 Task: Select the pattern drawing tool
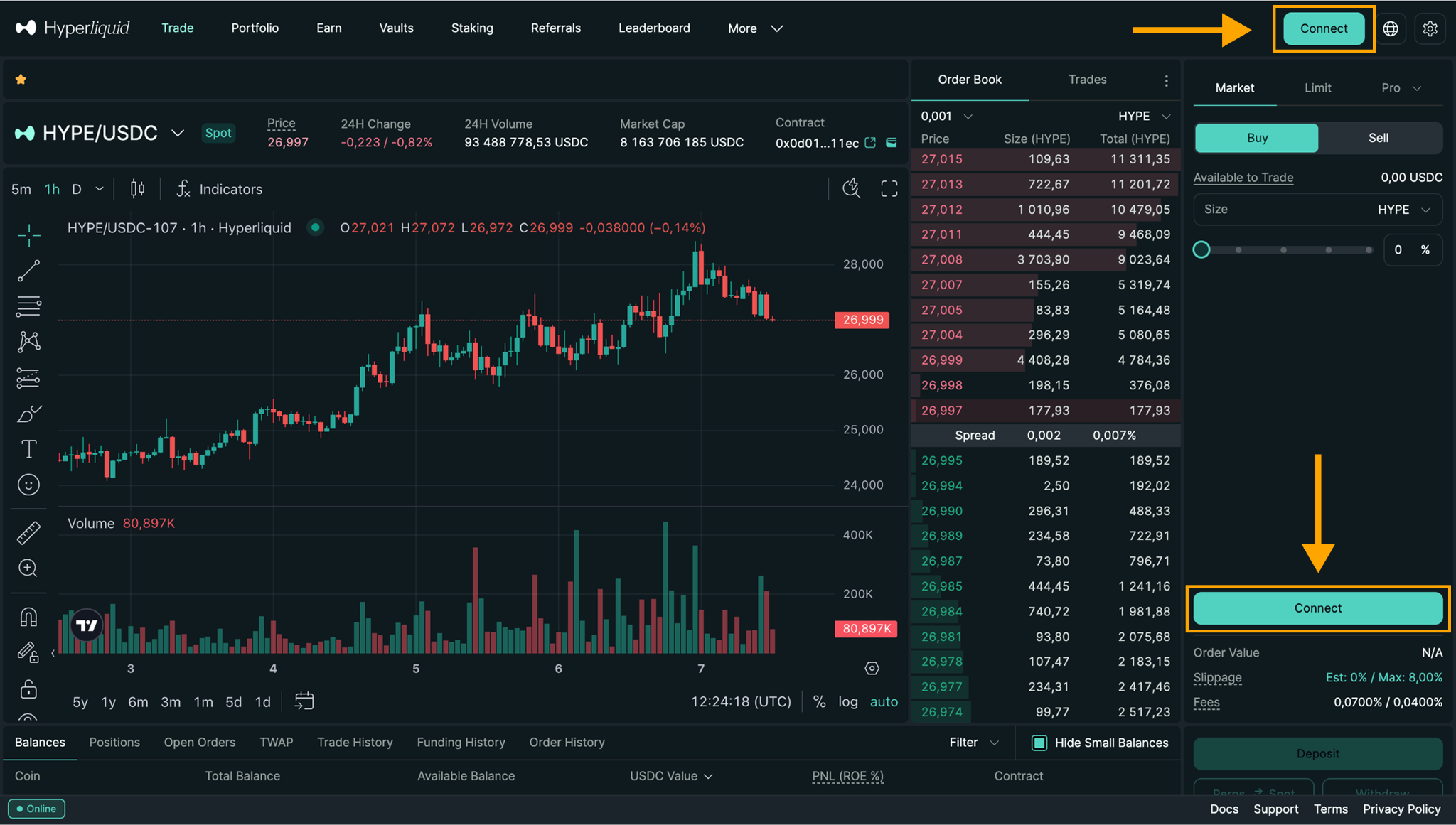click(x=28, y=342)
